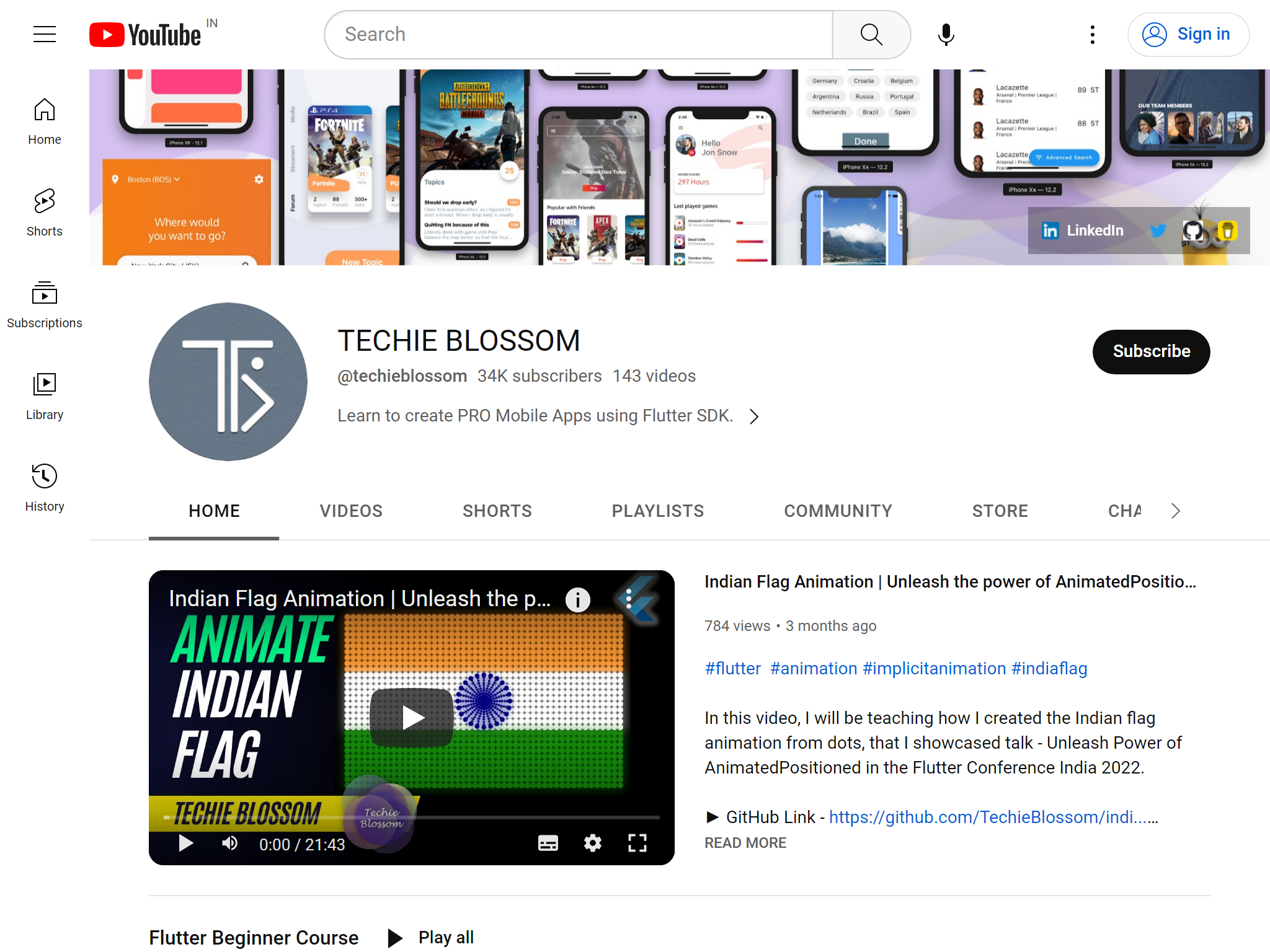This screenshot has width=1270, height=952.
Task: Click the #implicitanimation hashtag
Action: 934,668
